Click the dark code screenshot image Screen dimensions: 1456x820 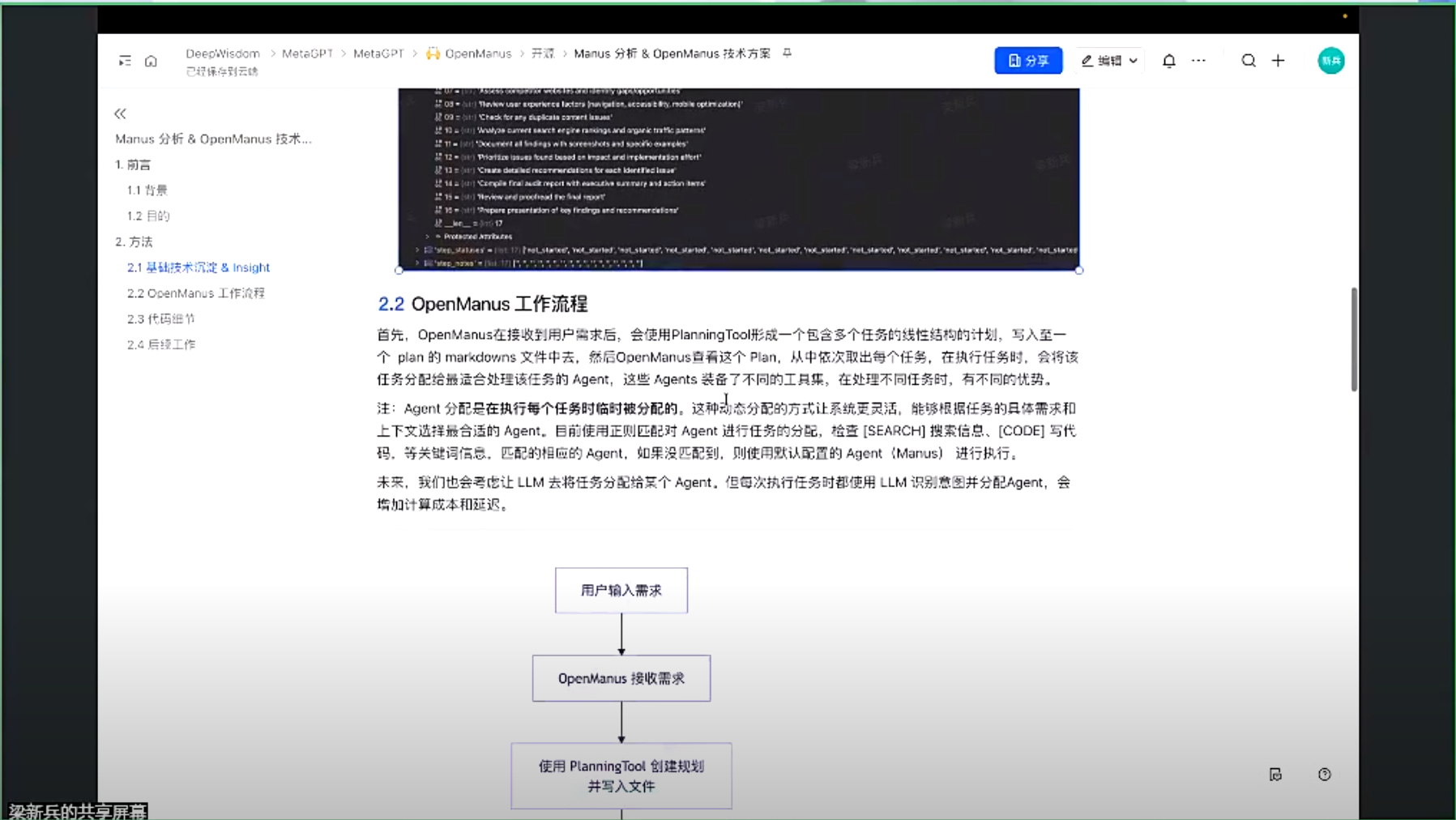coord(739,178)
